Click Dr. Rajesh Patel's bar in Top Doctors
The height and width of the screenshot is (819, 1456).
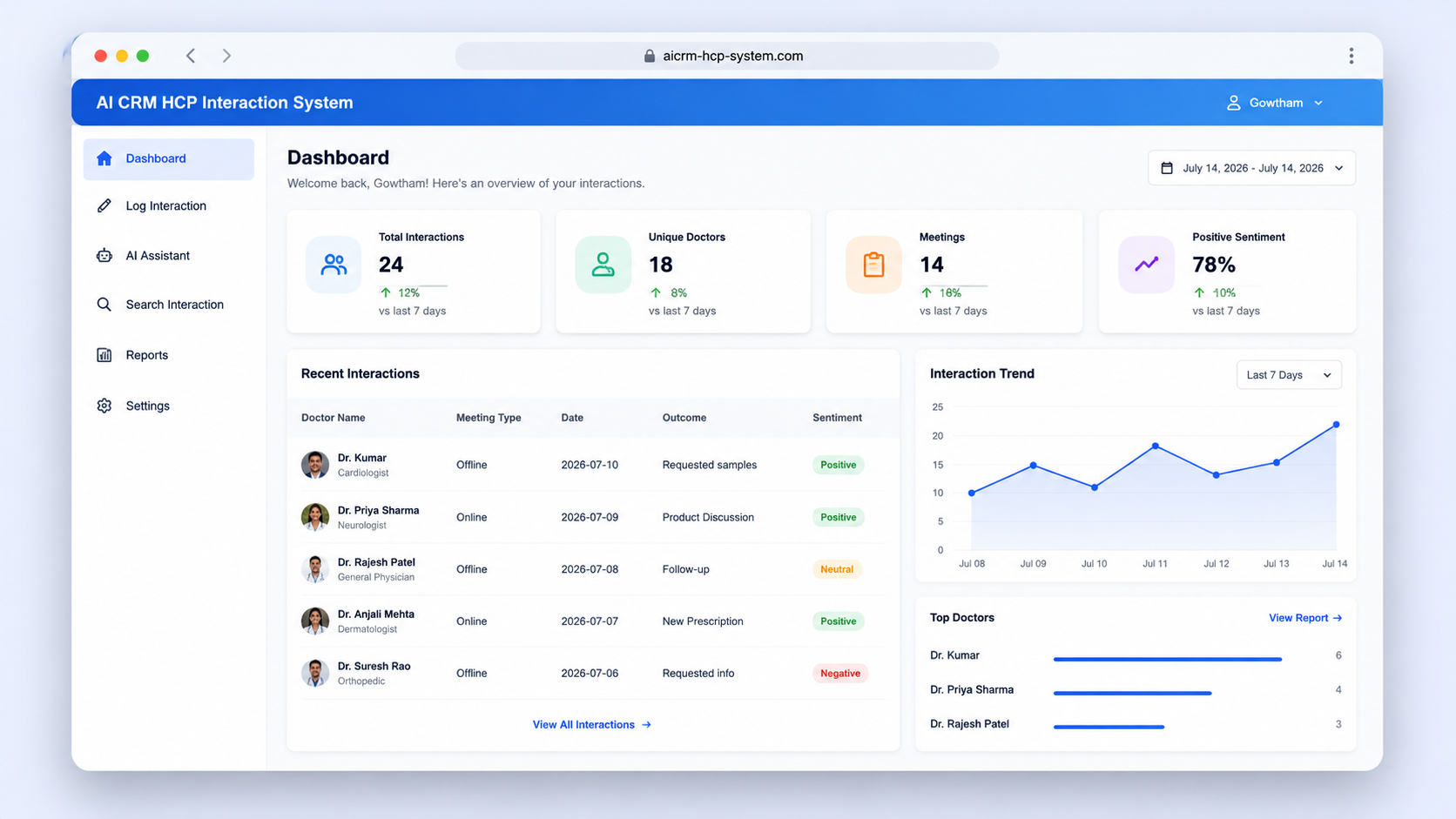[1109, 727]
